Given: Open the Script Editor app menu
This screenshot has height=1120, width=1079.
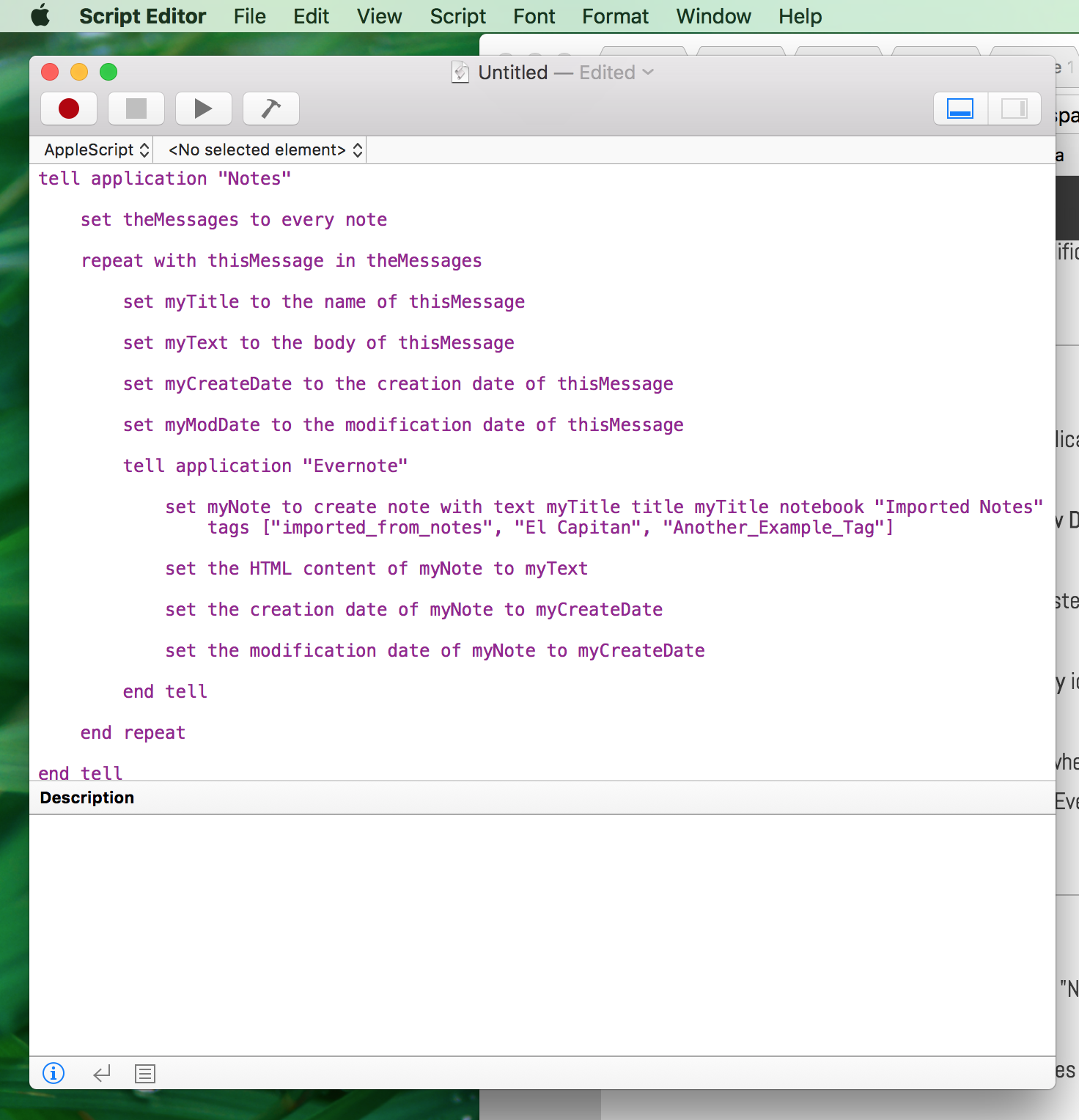Looking at the screenshot, I should [x=142, y=15].
